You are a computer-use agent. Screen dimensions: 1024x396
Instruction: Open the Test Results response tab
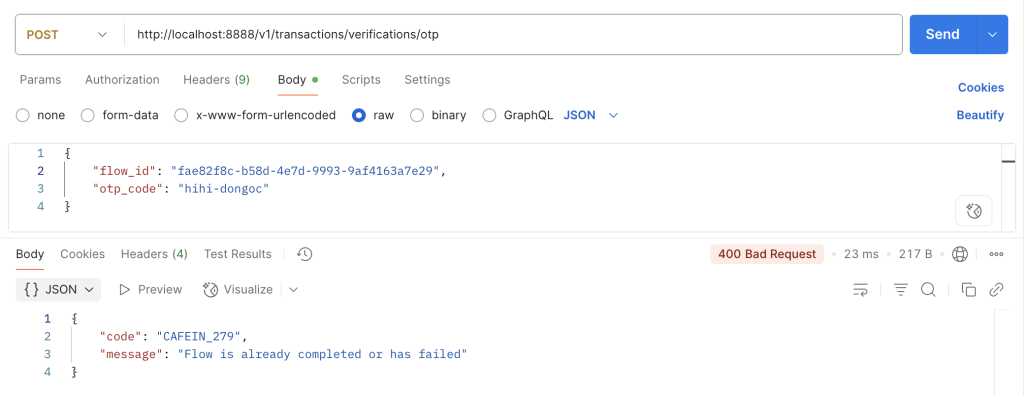pos(238,254)
